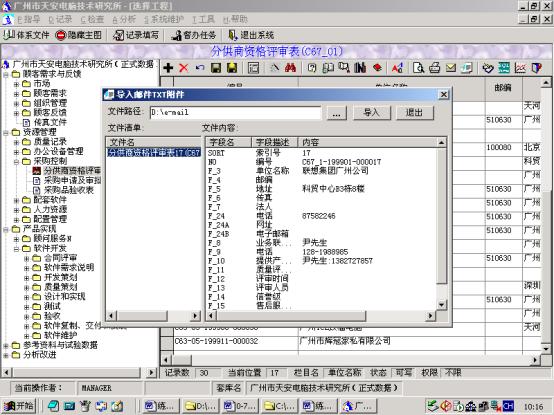
Task: Open the 分析 menu
Action: coord(124,19)
